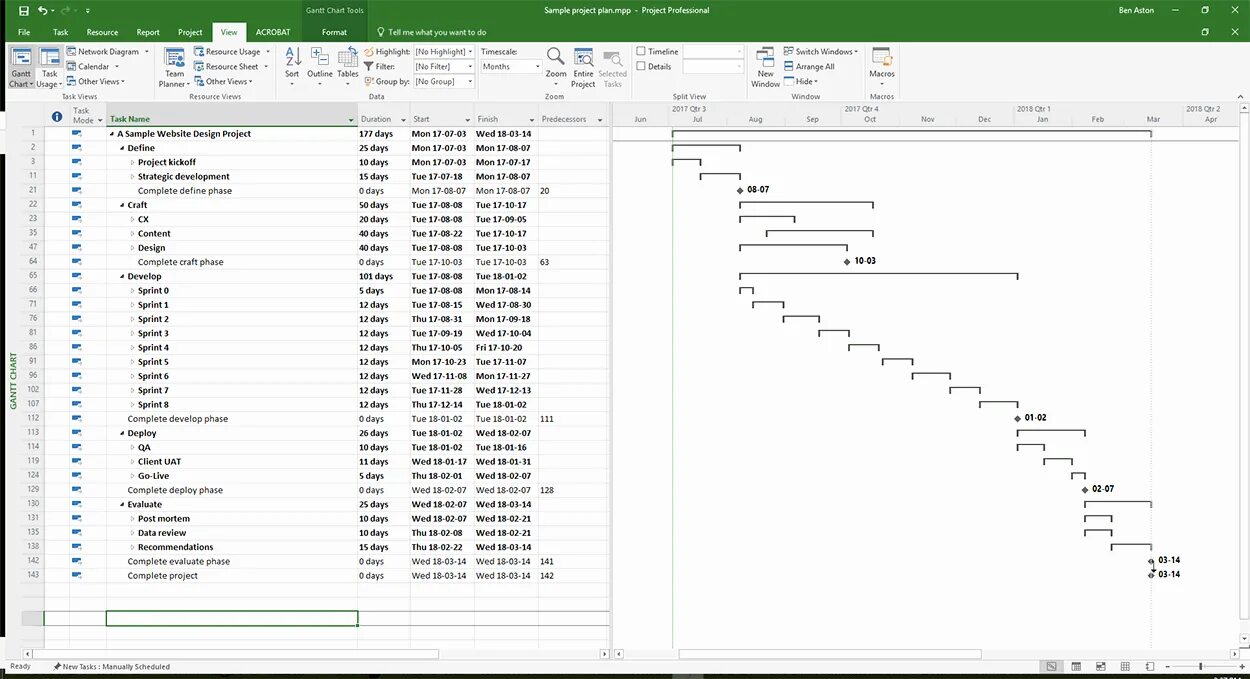Viewport: 1250px width, 679px height.
Task: Open the Task ribbon tab
Action: (x=61, y=32)
